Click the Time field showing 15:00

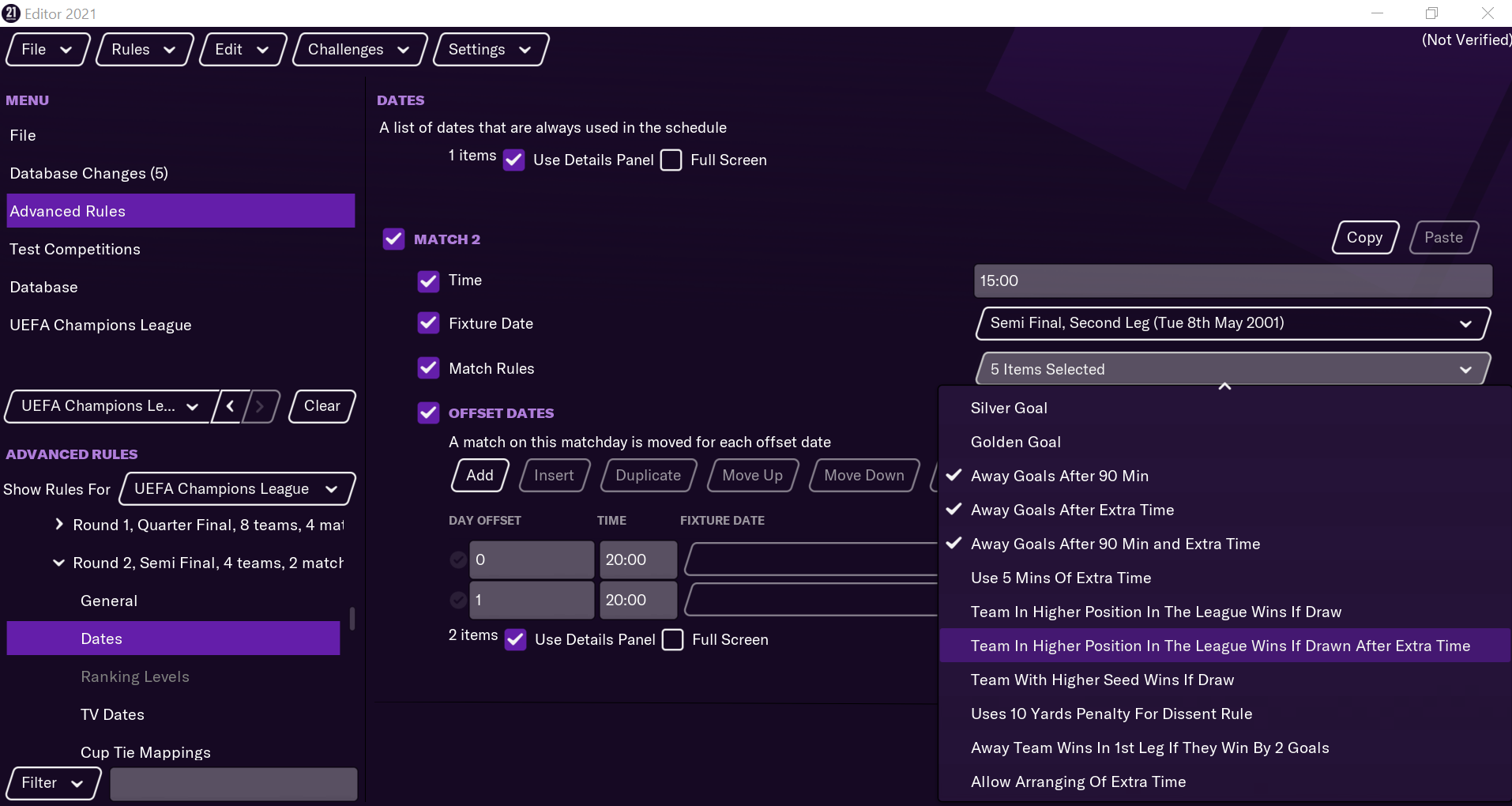[x=1232, y=281]
